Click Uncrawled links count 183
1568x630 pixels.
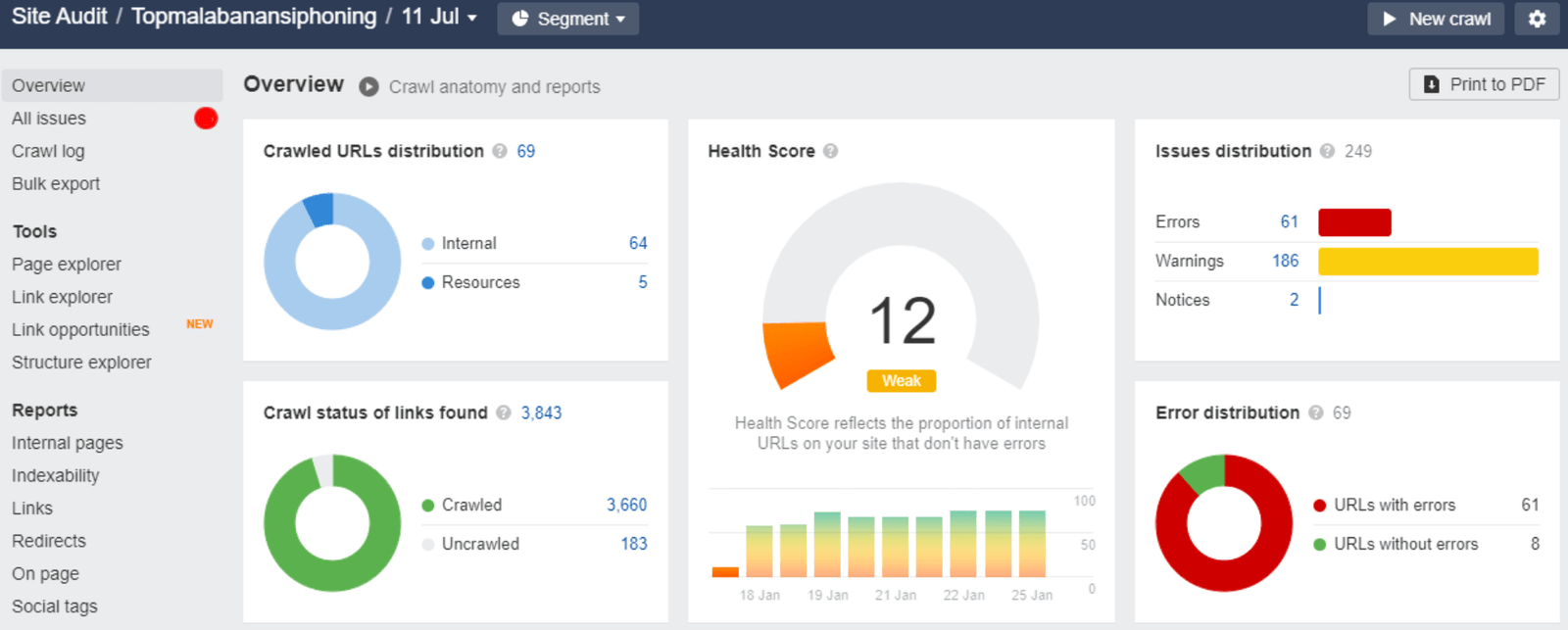[634, 544]
